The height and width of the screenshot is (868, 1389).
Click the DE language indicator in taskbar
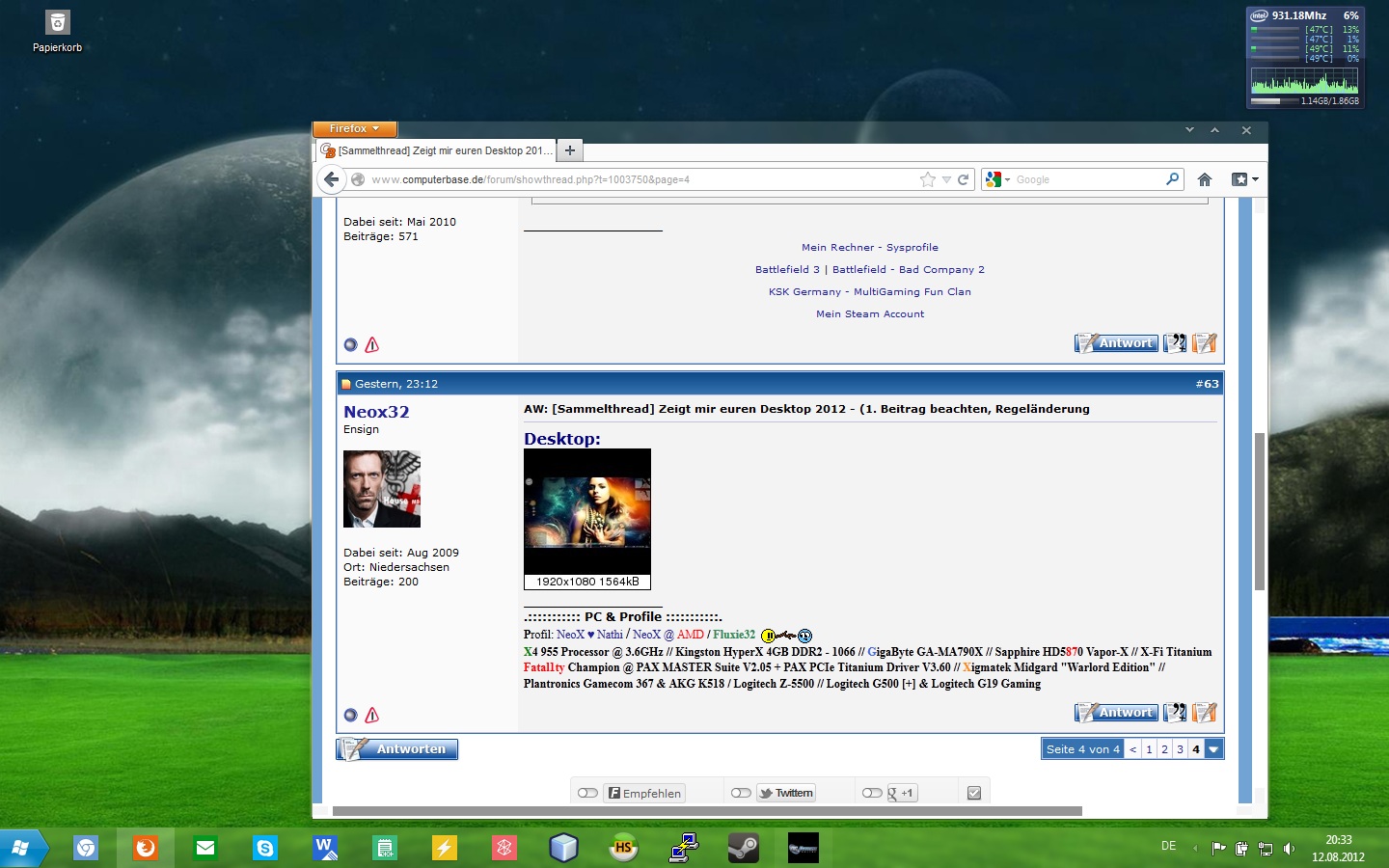tap(1168, 846)
